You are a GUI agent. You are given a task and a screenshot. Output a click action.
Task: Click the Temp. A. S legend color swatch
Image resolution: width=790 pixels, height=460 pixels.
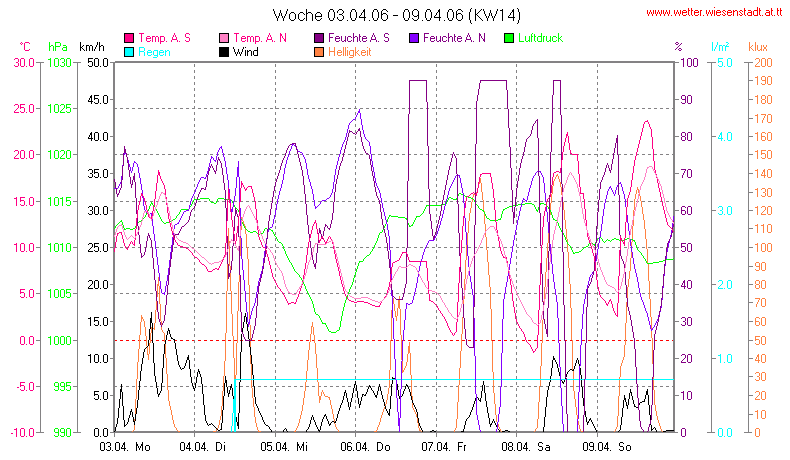(x=129, y=38)
